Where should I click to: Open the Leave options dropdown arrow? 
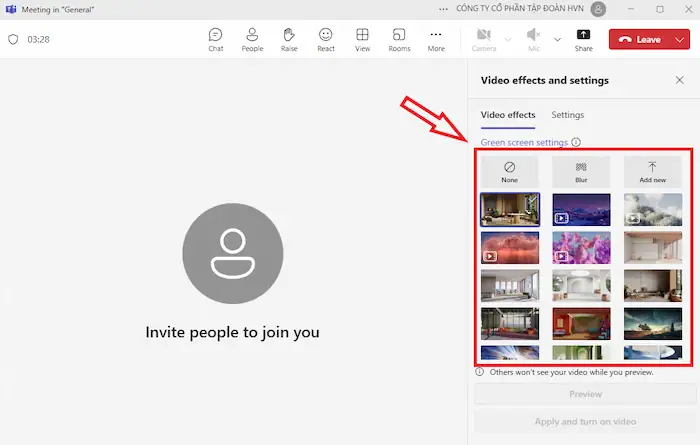680,39
